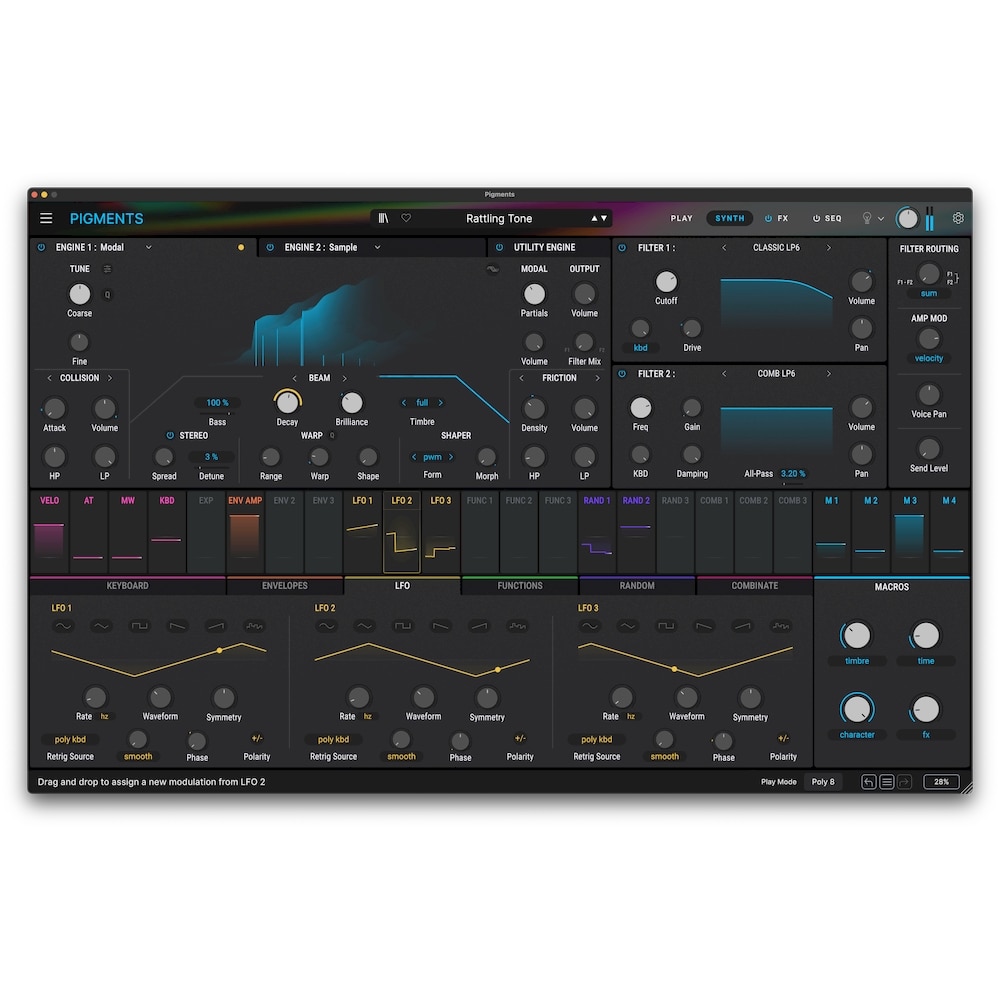This screenshot has width=1000, height=1000.
Task: Click the Filter 1 Cutoff knob
Action: pos(666,282)
